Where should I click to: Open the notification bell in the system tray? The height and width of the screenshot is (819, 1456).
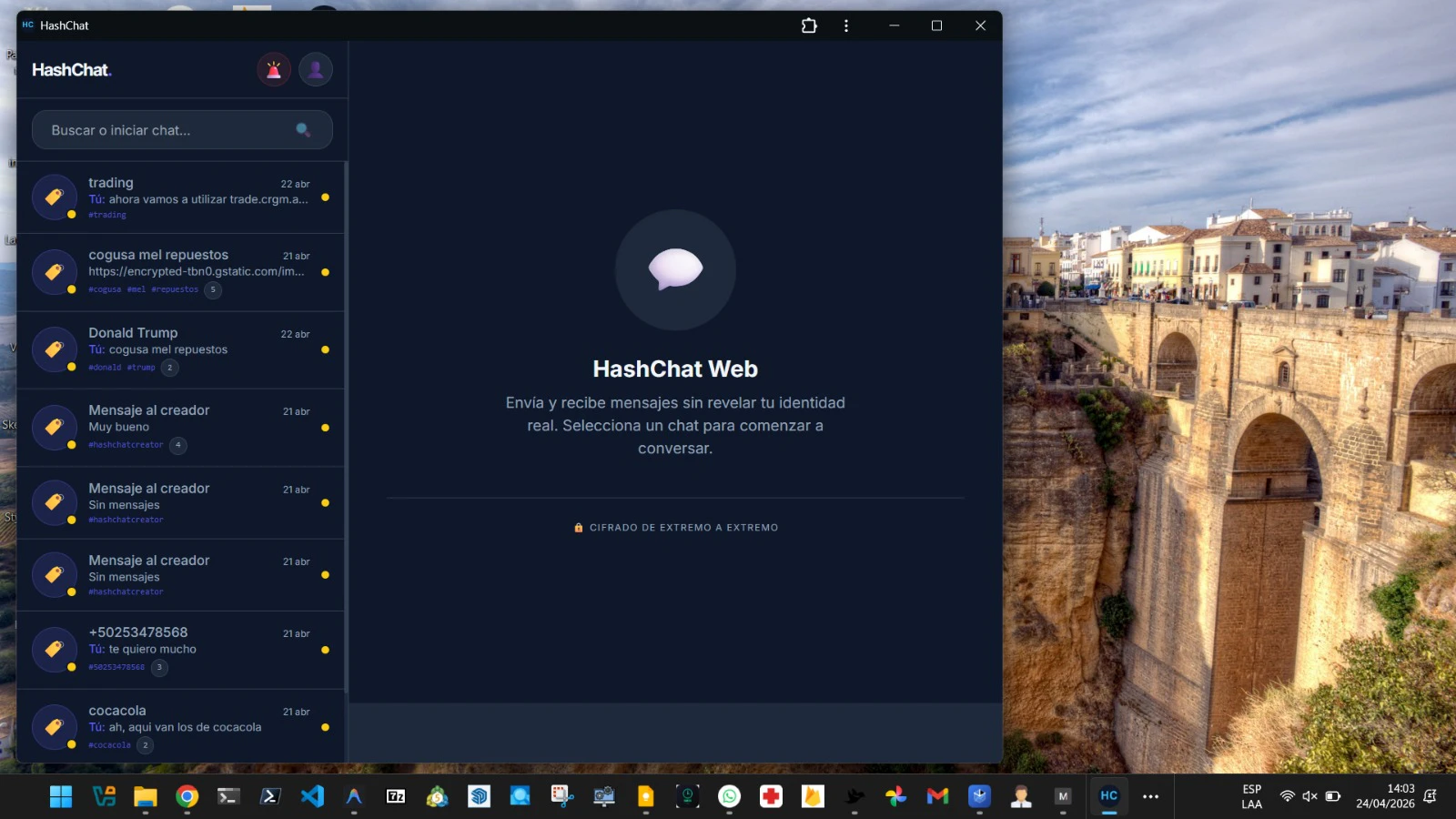click(x=1431, y=796)
